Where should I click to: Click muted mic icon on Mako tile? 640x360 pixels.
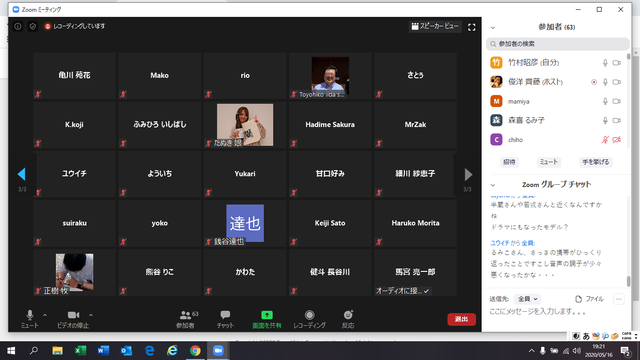[x=123, y=94]
